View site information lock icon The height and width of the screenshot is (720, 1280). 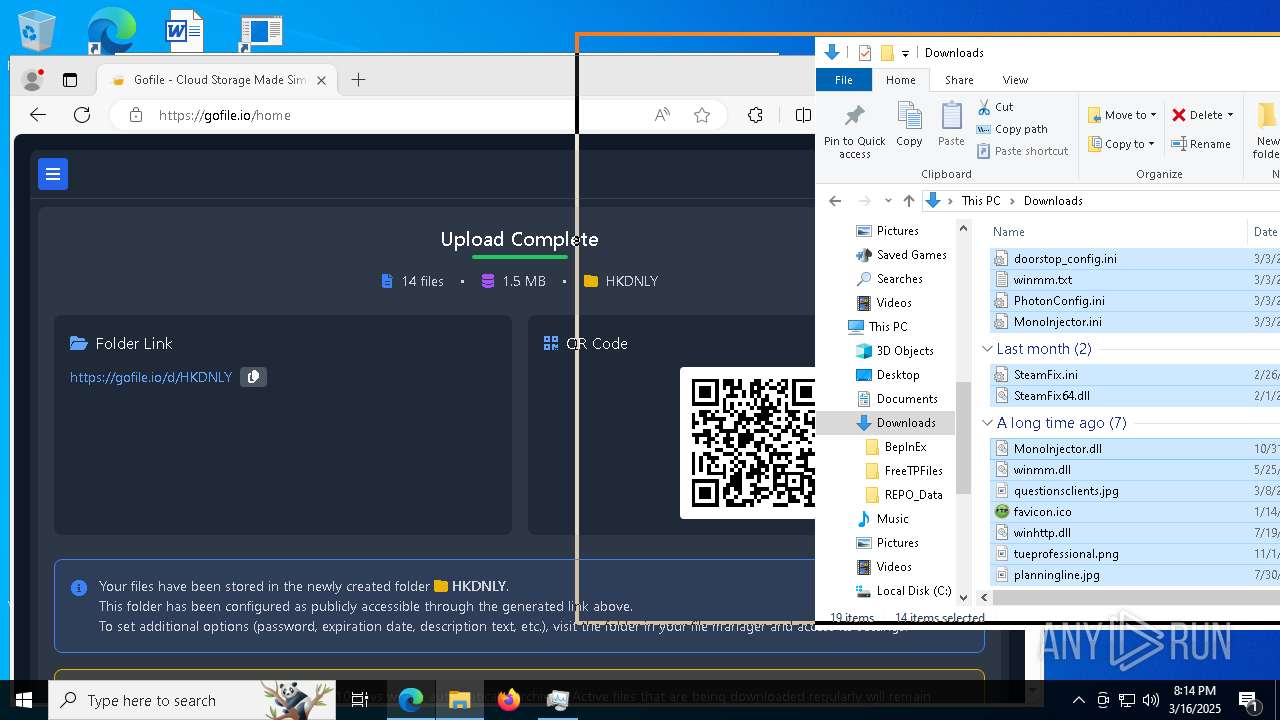tap(136, 115)
